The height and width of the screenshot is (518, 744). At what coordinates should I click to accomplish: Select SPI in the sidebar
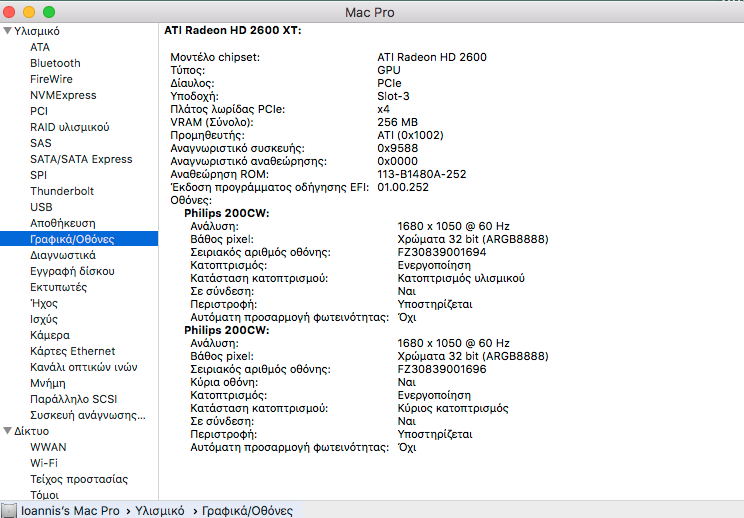click(x=38, y=175)
